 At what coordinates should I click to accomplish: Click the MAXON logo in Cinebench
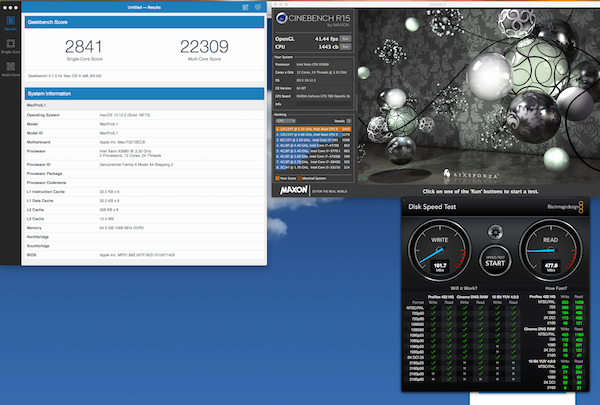tap(293, 190)
